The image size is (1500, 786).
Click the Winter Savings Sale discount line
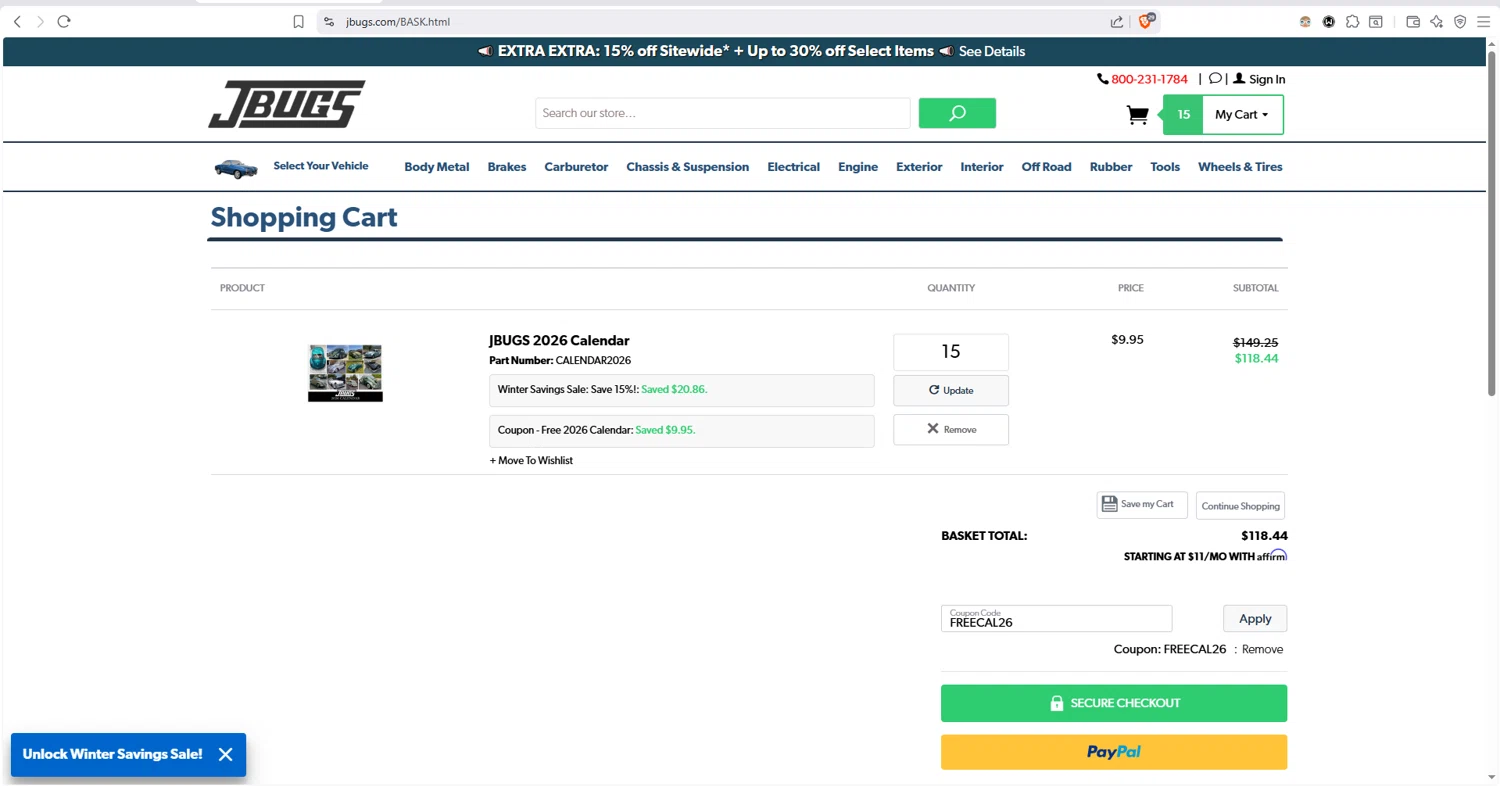(x=682, y=390)
